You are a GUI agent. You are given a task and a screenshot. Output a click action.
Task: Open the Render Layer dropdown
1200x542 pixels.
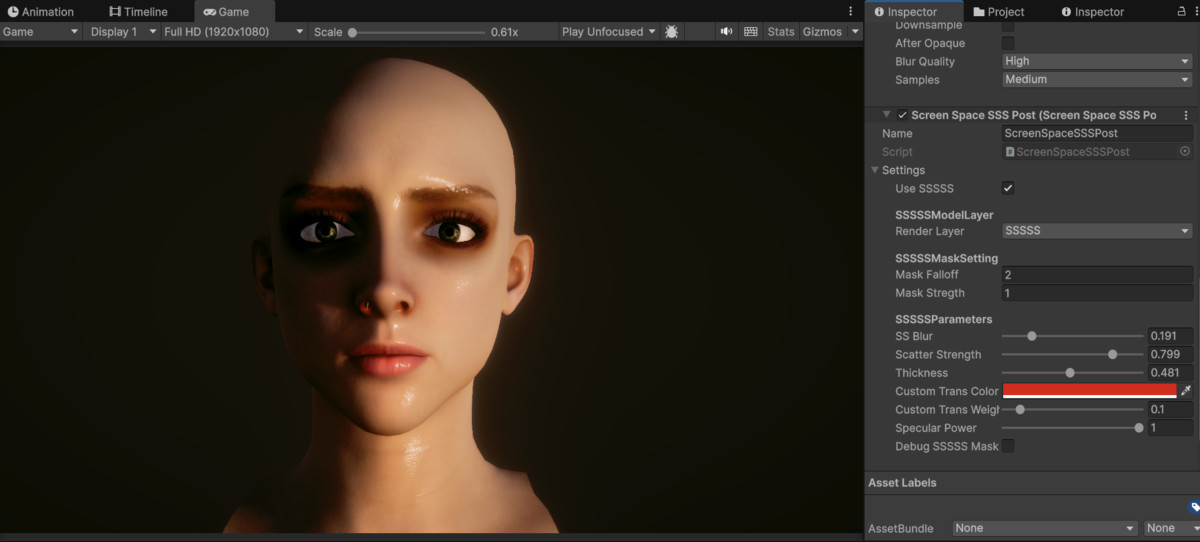(x=1097, y=231)
